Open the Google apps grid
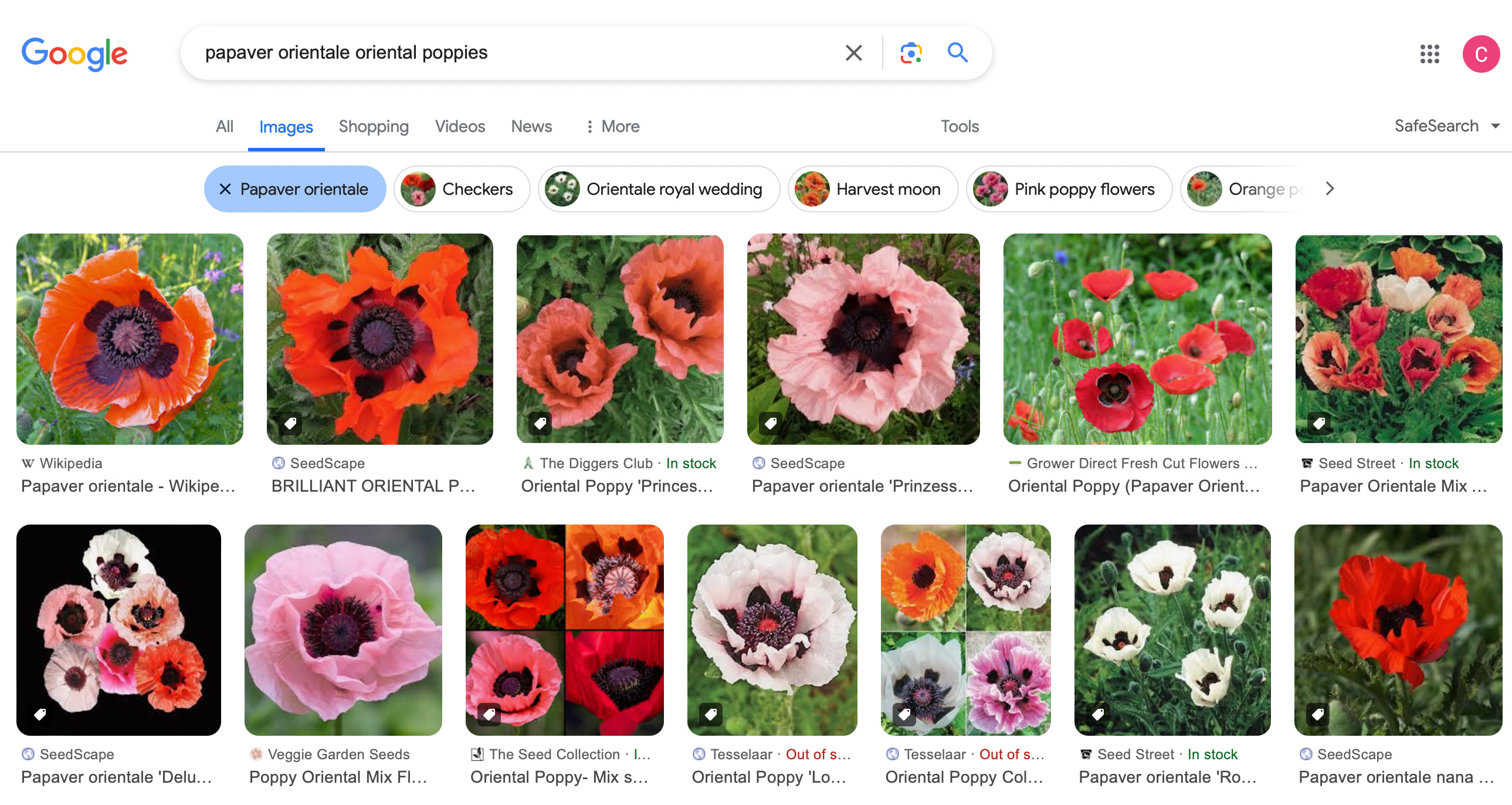The width and height of the screenshot is (1512, 805). click(1429, 54)
